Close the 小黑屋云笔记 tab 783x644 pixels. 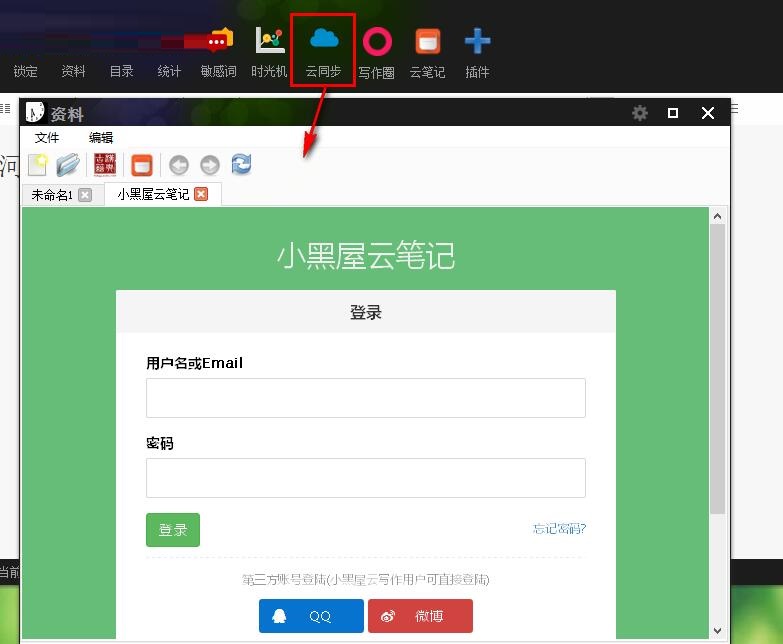pos(201,194)
